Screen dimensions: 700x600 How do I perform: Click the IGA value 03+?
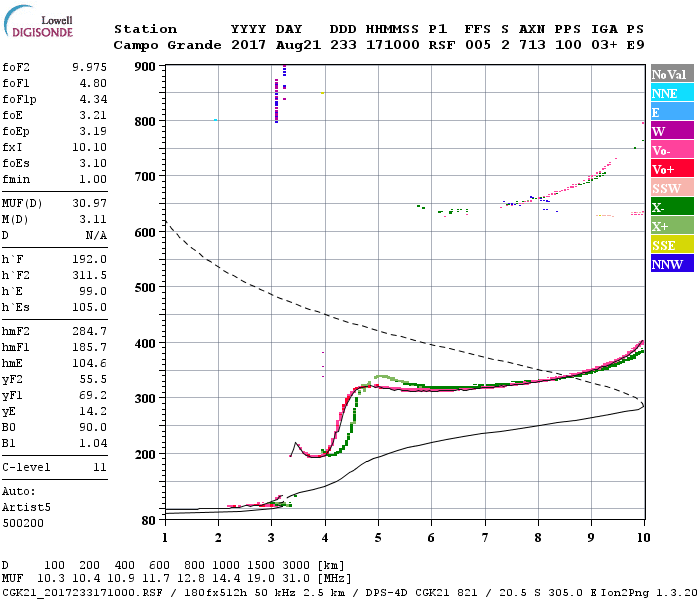click(604, 45)
